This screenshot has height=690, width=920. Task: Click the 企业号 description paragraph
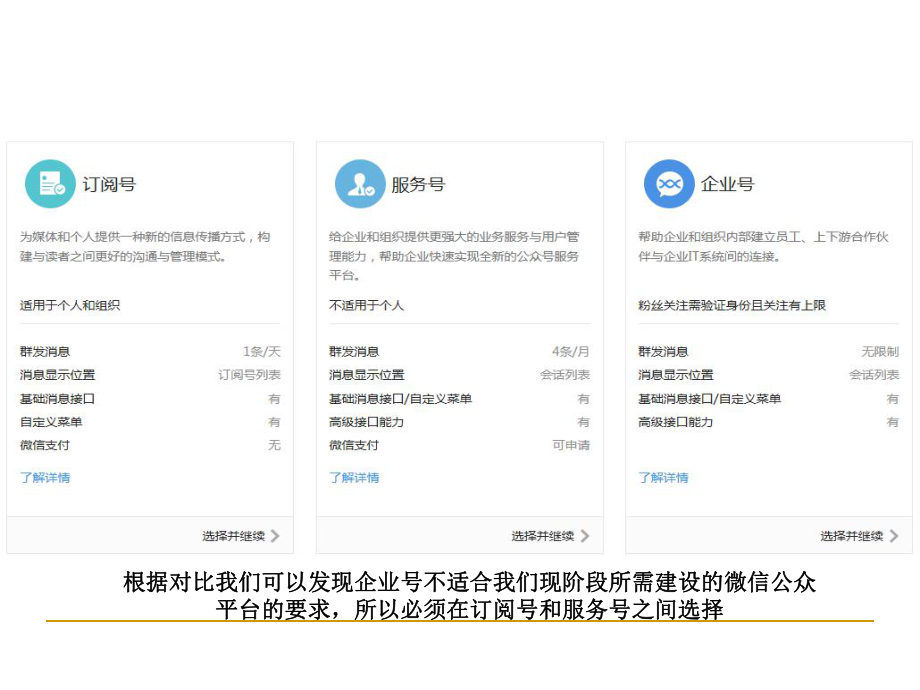[x=763, y=246]
